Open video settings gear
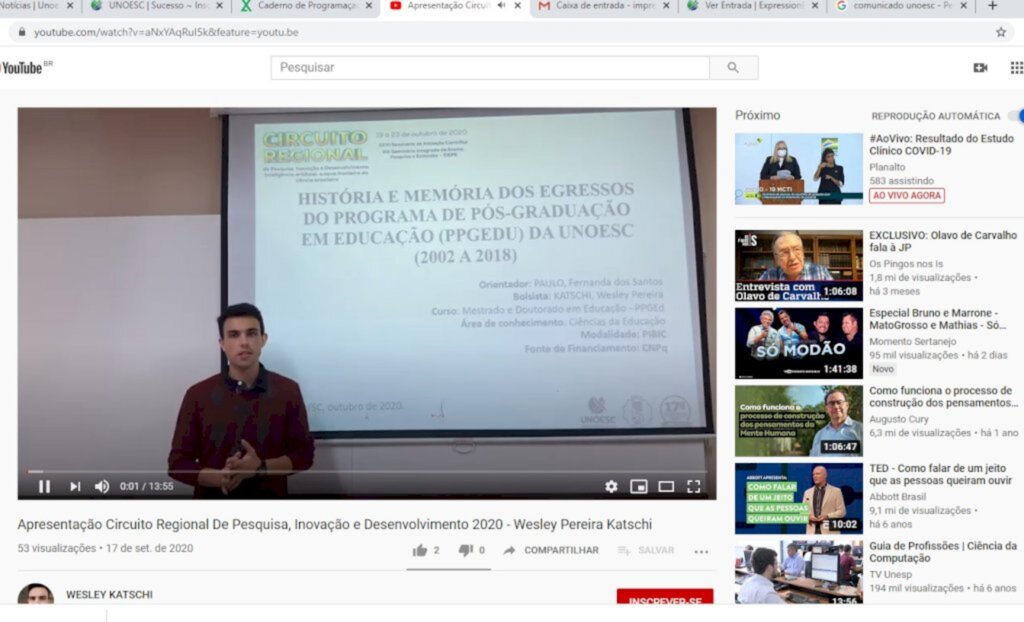The image size is (1024, 622). tap(611, 486)
